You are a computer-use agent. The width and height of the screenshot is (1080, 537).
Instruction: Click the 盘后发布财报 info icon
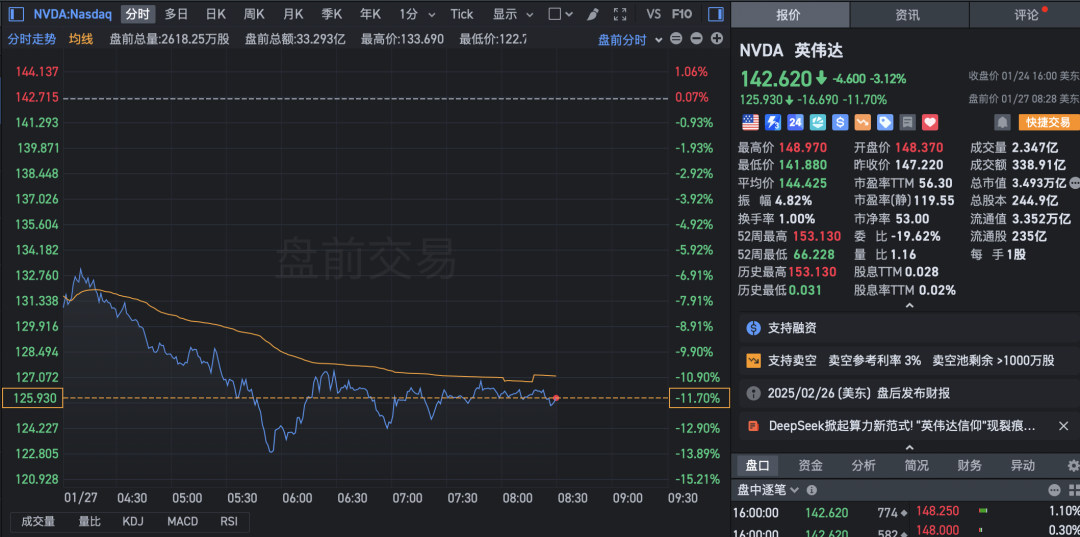coord(753,394)
